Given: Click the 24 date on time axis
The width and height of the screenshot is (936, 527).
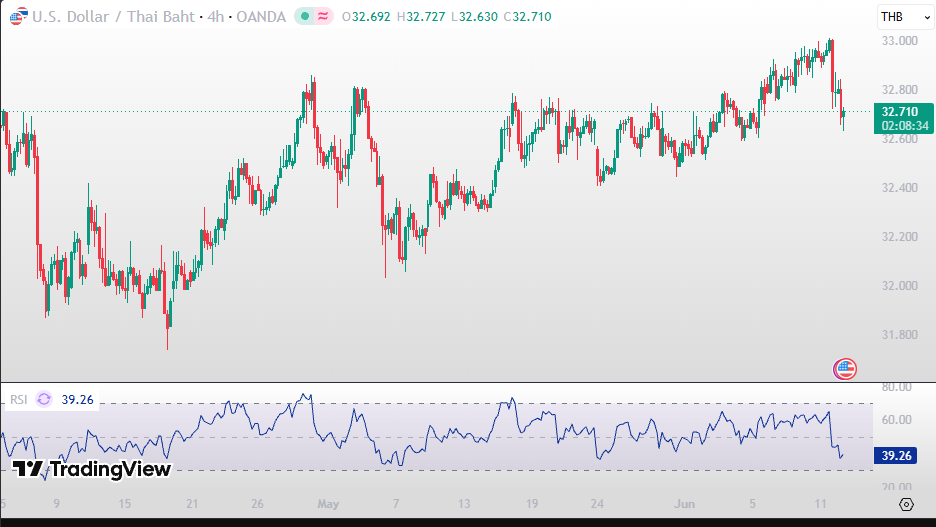Looking at the screenshot, I should tap(597, 504).
